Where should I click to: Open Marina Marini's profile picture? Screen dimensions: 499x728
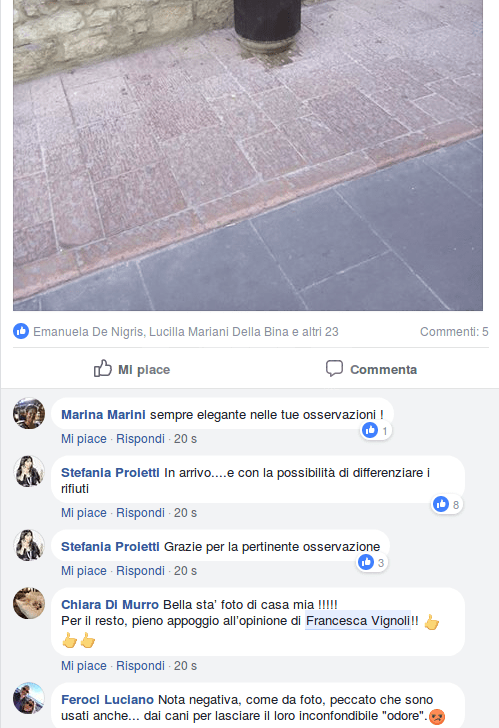(29, 413)
